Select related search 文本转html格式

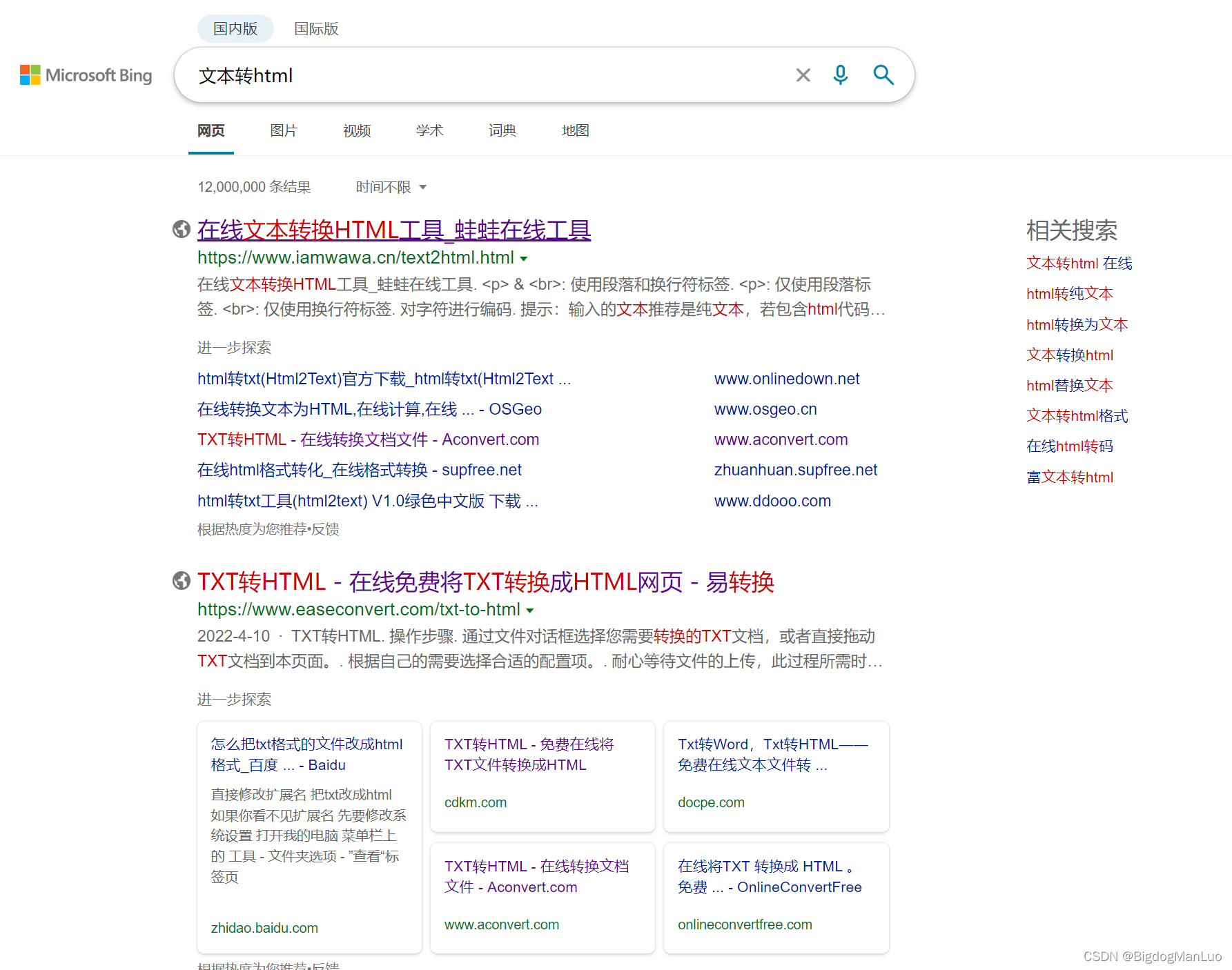(x=1077, y=416)
